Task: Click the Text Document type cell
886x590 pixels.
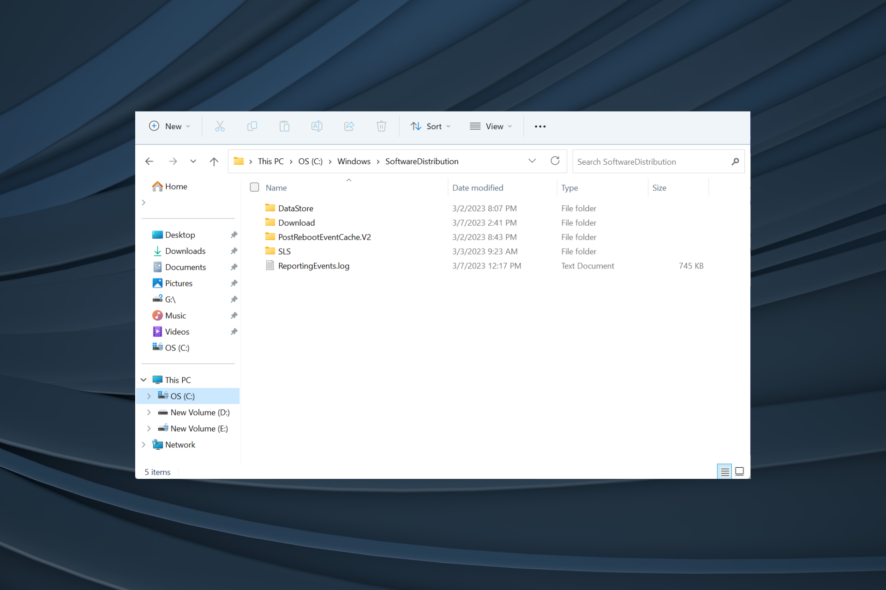Action: click(x=588, y=266)
